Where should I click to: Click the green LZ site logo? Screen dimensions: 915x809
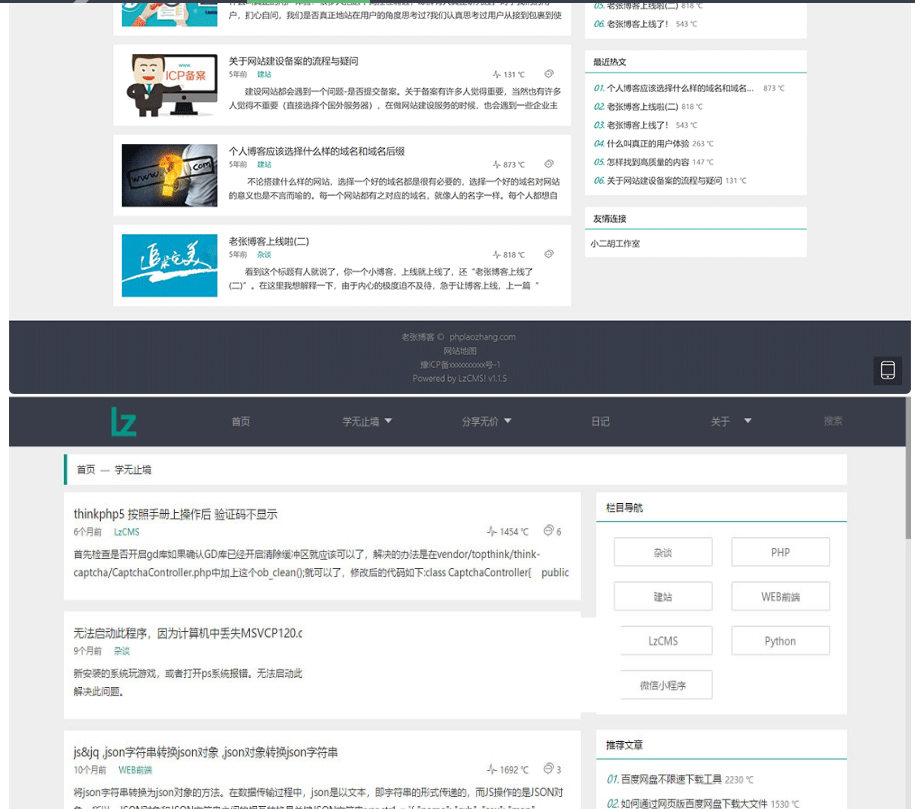pos(124,422)
